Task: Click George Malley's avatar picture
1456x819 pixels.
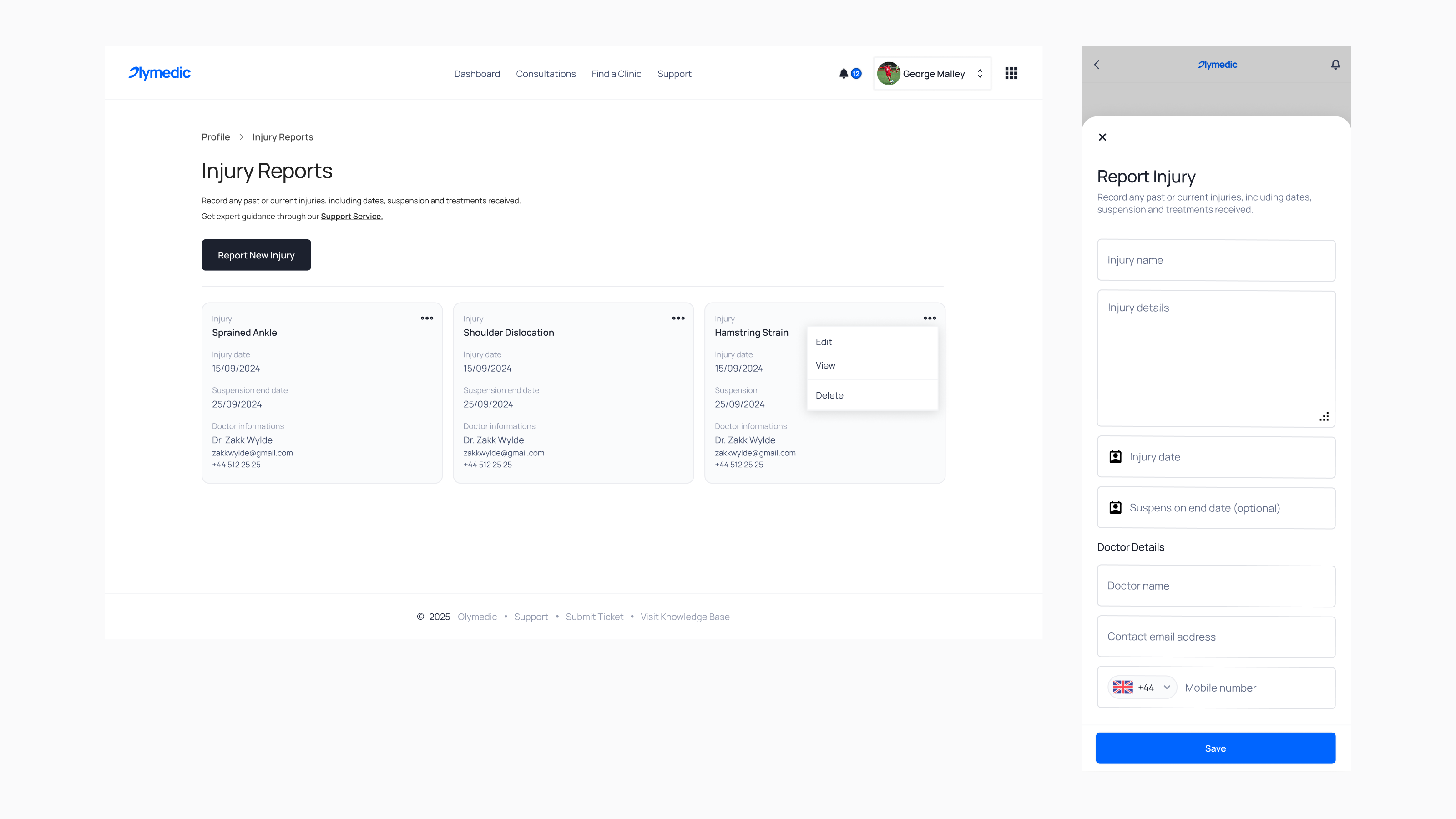Action: tap(888, 73)
